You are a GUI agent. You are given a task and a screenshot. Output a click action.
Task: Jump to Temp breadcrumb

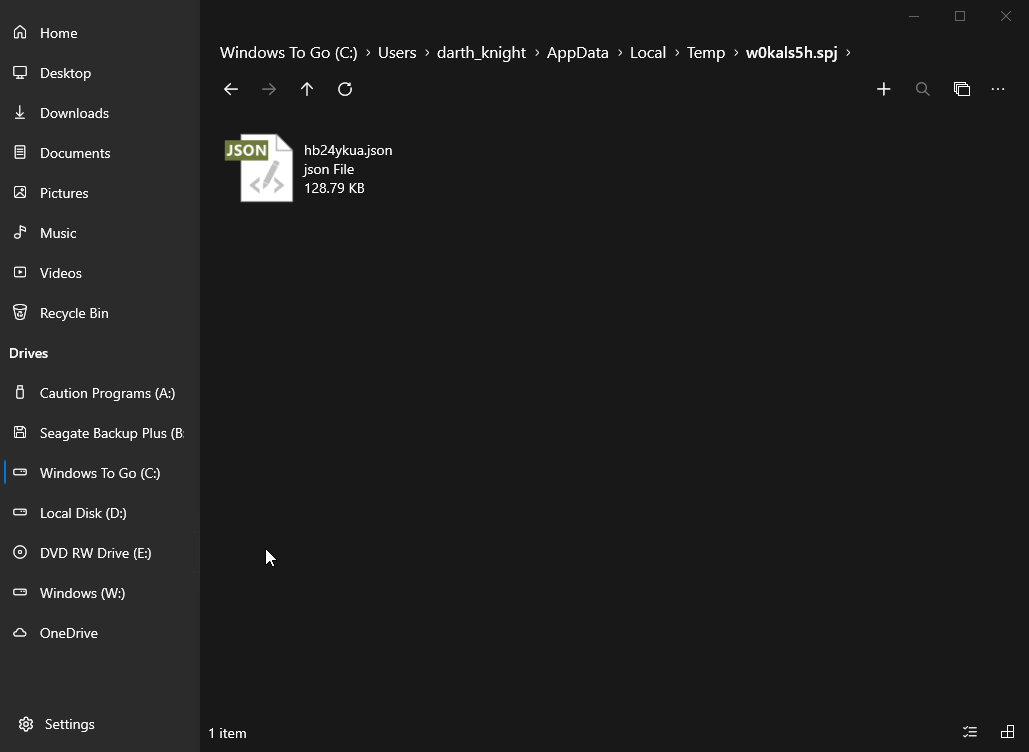coord(706,52)
